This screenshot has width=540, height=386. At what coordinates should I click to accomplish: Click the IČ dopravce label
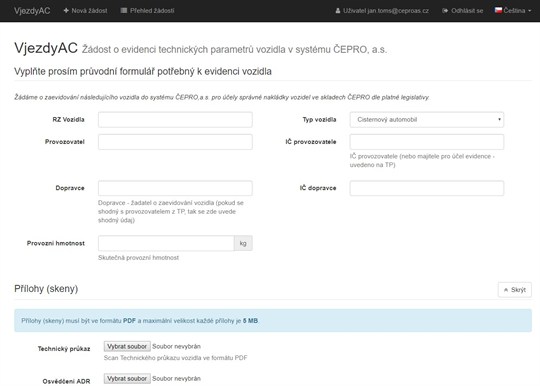(318, 188)
